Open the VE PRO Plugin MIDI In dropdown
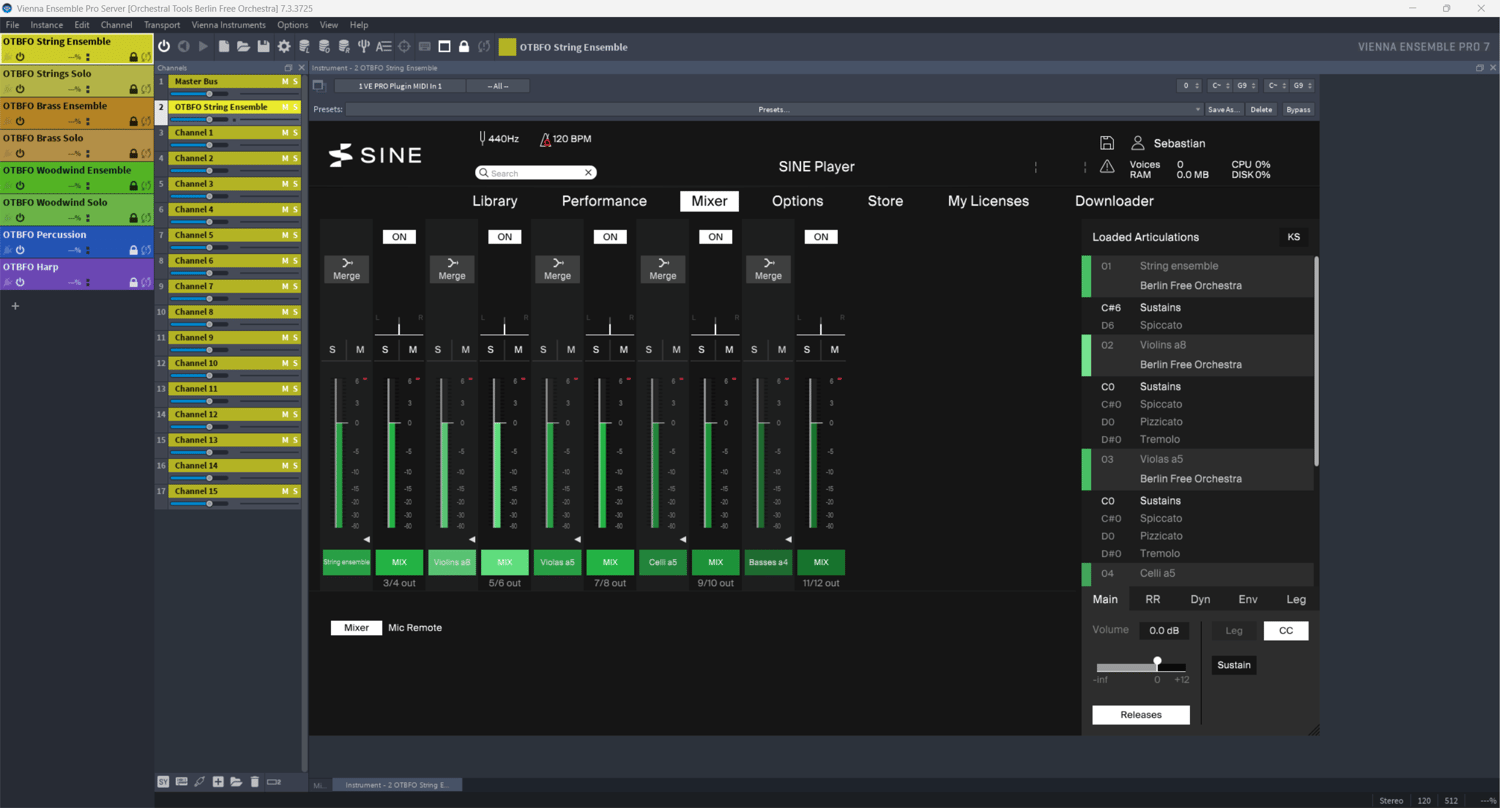Image resolution: width=1500 pixels, height=808 pixels. tap(400, 86)
